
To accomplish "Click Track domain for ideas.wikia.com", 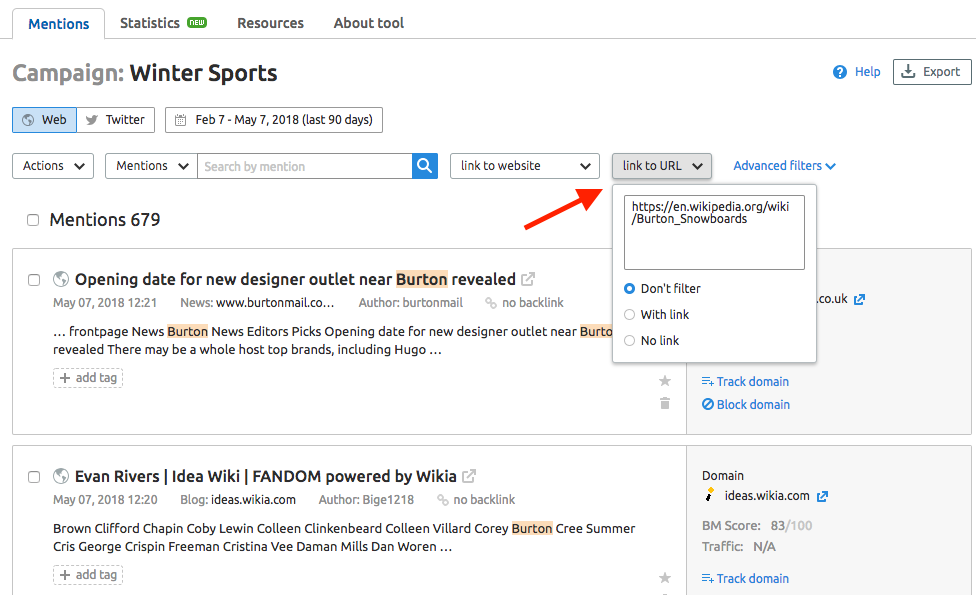I will click(745, 579).
